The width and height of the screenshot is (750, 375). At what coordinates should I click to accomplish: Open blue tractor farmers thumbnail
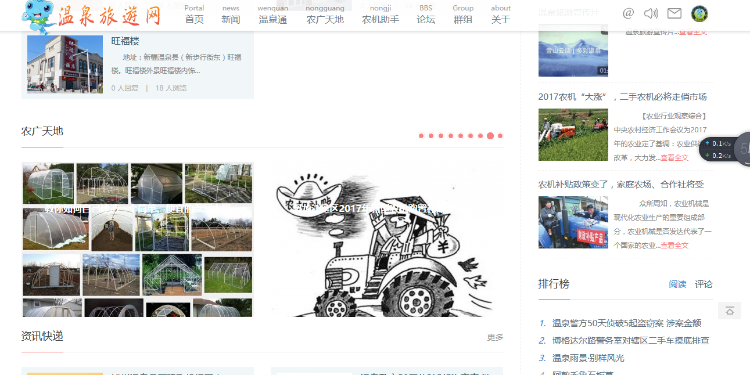click(x=573, y=222)
